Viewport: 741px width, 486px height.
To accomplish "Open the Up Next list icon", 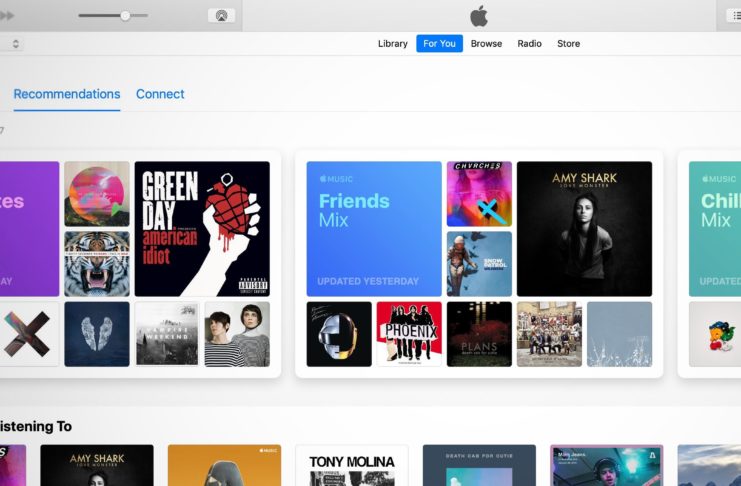I will tap(734, 16).
